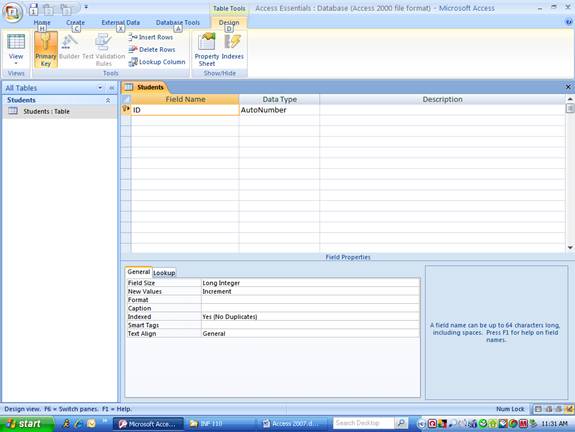Viewport: 575px width, 432px height.
Task: Select the Lookup field properties tab
Action: [x=164, y=273]
